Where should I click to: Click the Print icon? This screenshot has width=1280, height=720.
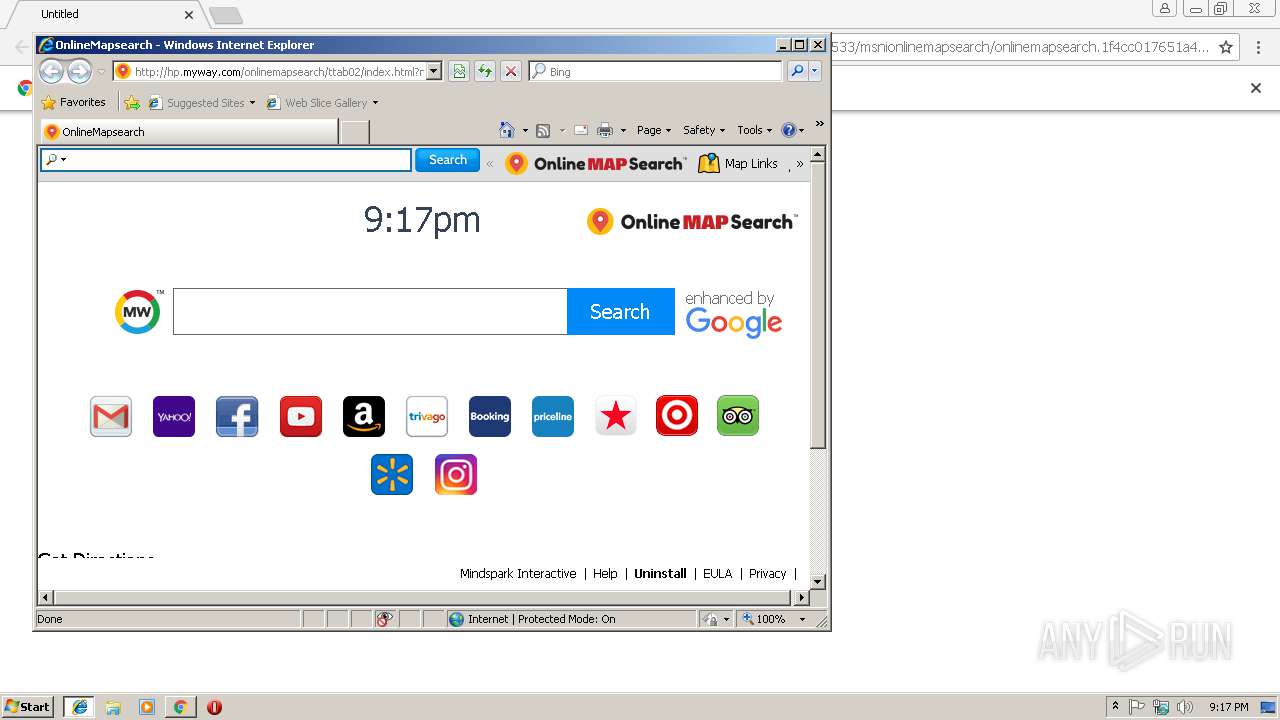tap(605, 130)
